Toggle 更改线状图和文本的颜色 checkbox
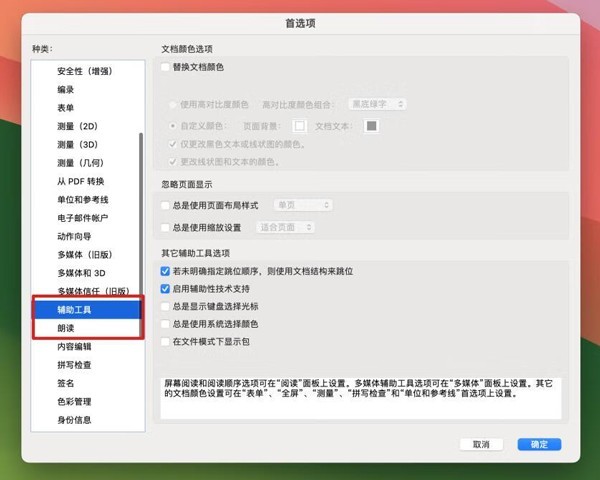The image size is (600, 480). coord(173,162)
